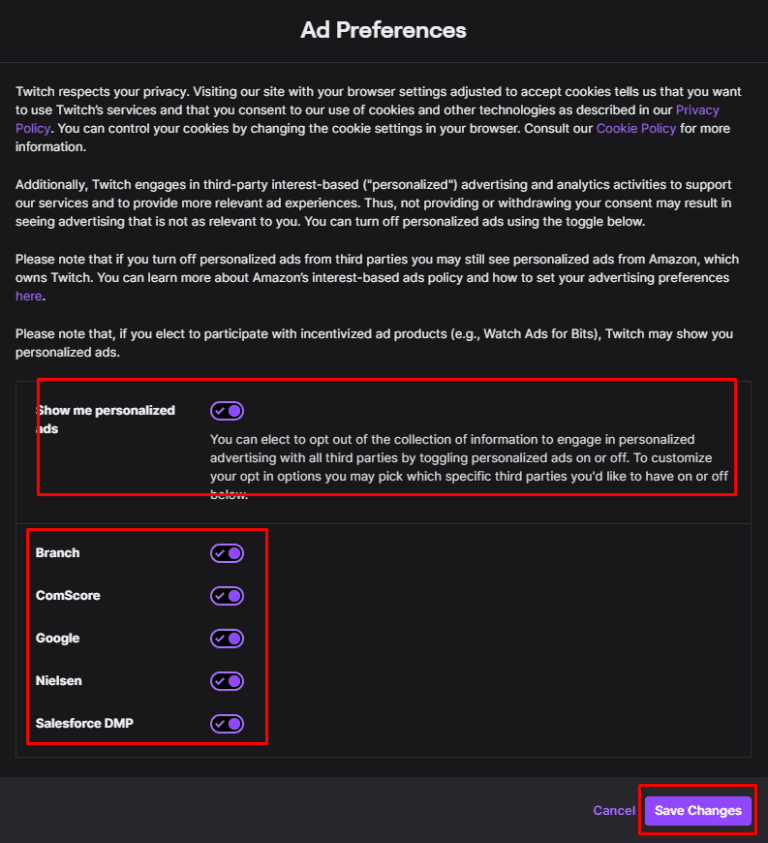
Task: Open the Privacy Policy link
Action: [698, 109]
